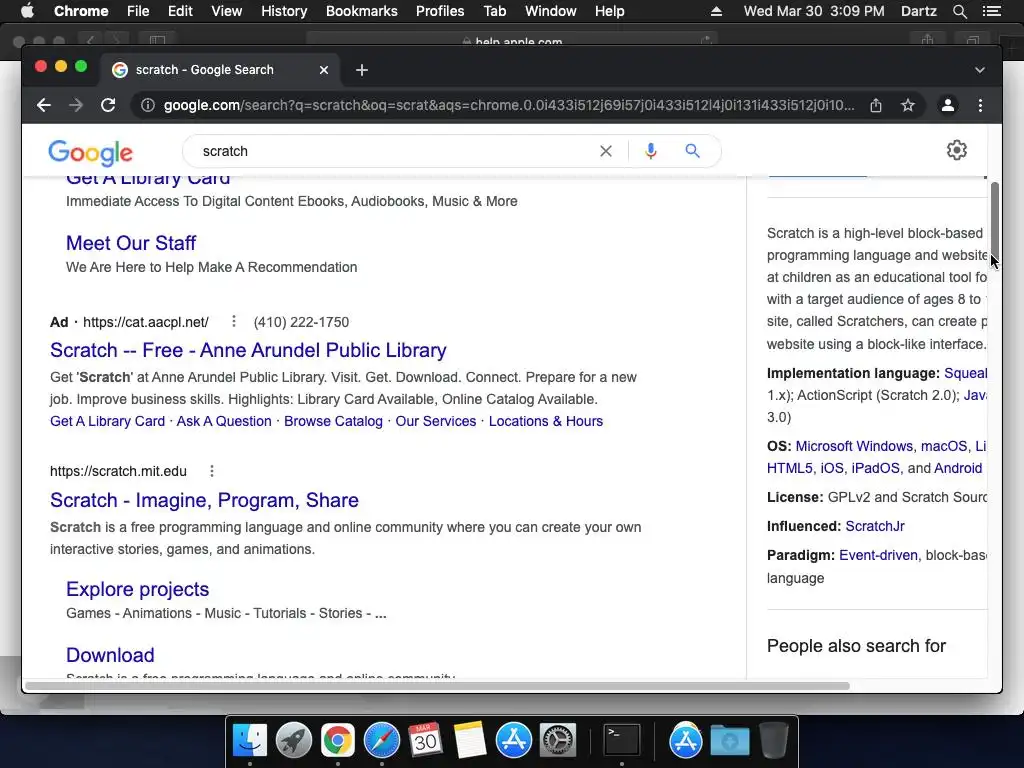Image resolution: width=1024 pixels, height=768 pixels.
Task: Open options dots next to cat.aacpl.net ad
Action: coord(234,321)
